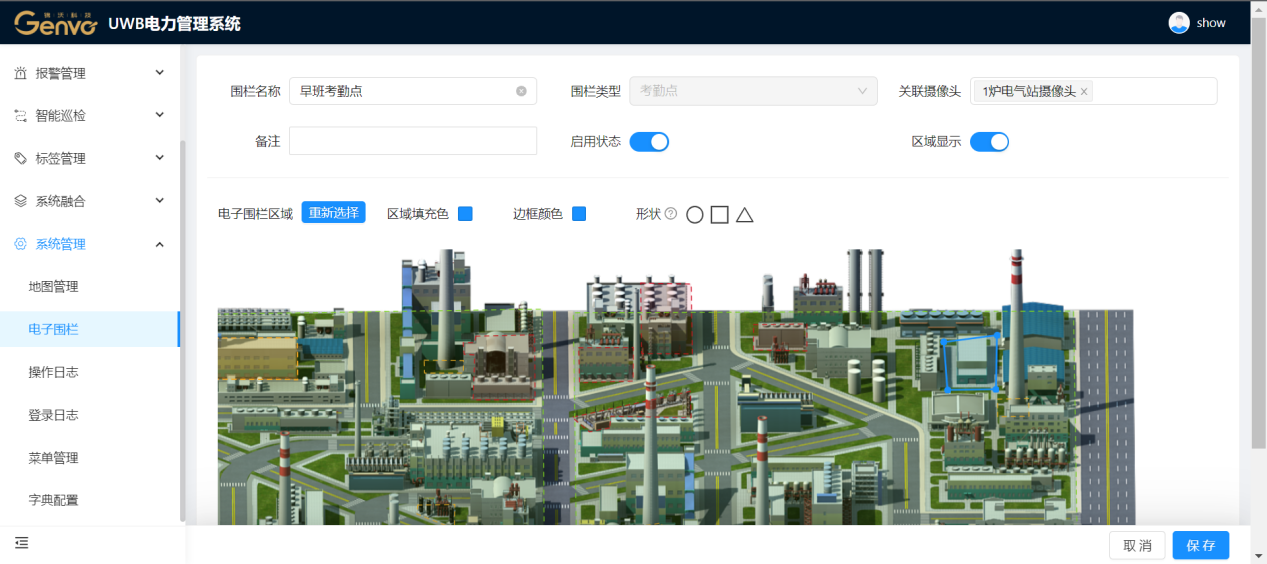1267x564 pixels.
Task: Expand the 智能巡检 menu chevron
Action: tap(160, 115)
